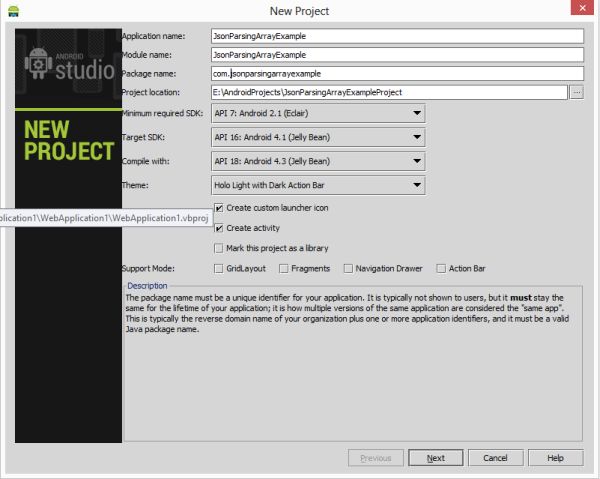Focus the Module name field
Image resolution: width=600 pixels, height=479 pixels.
point(397,55)
